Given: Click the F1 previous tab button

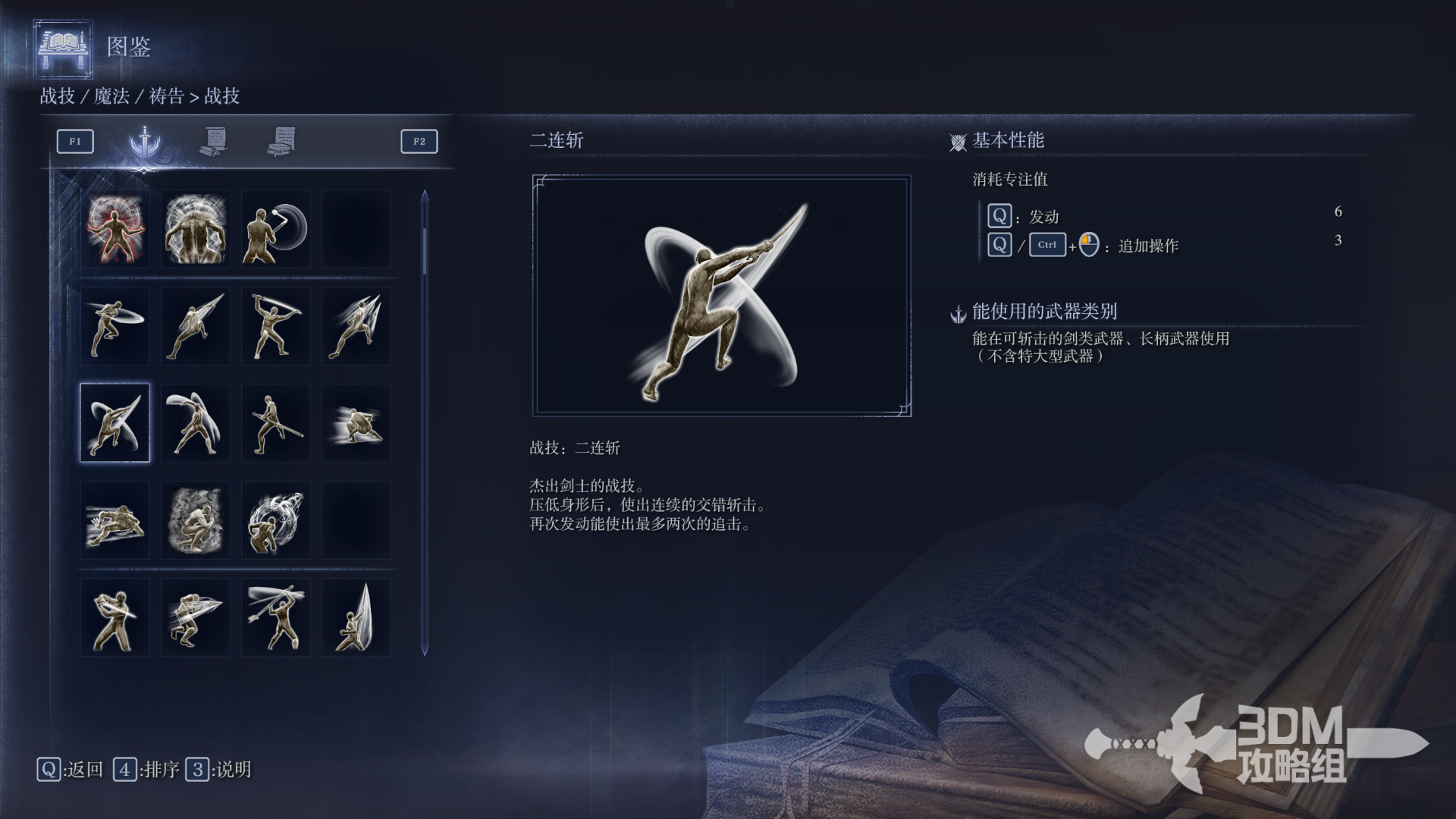Looking at the screenshot, I should coord(75,141).
